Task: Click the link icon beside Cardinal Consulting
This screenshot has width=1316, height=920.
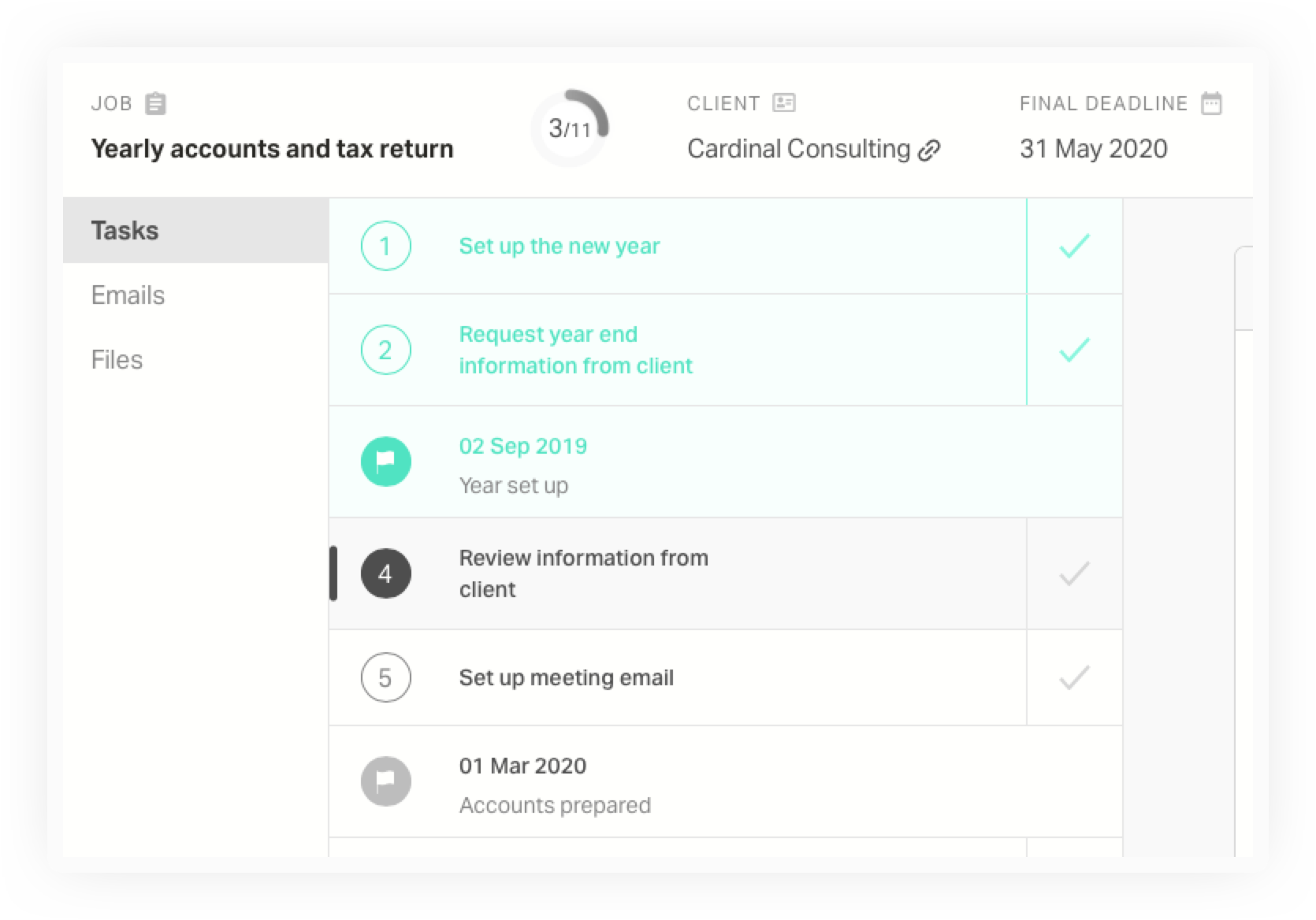Action: point(930,150)
